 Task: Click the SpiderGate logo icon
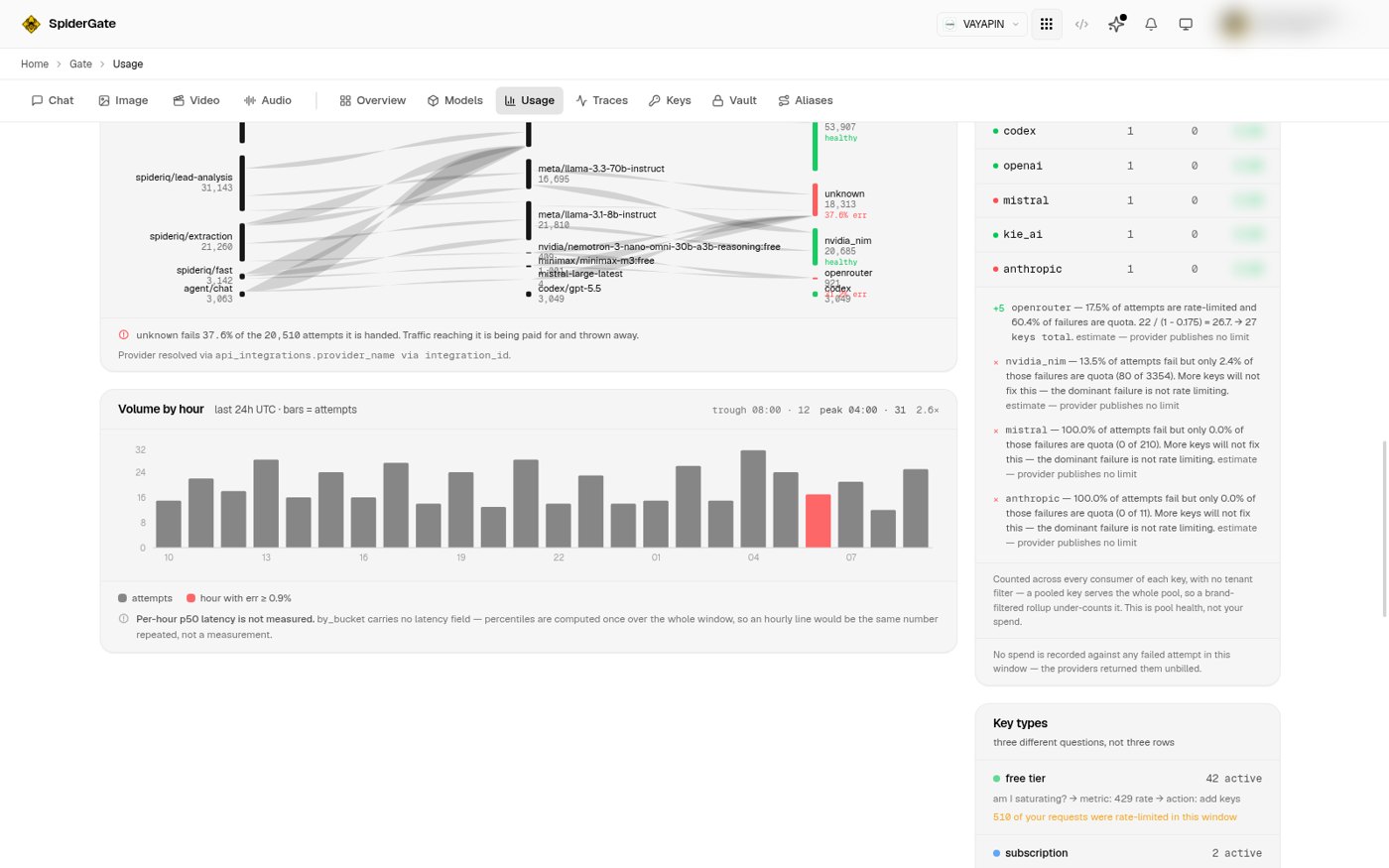(31, 24)
